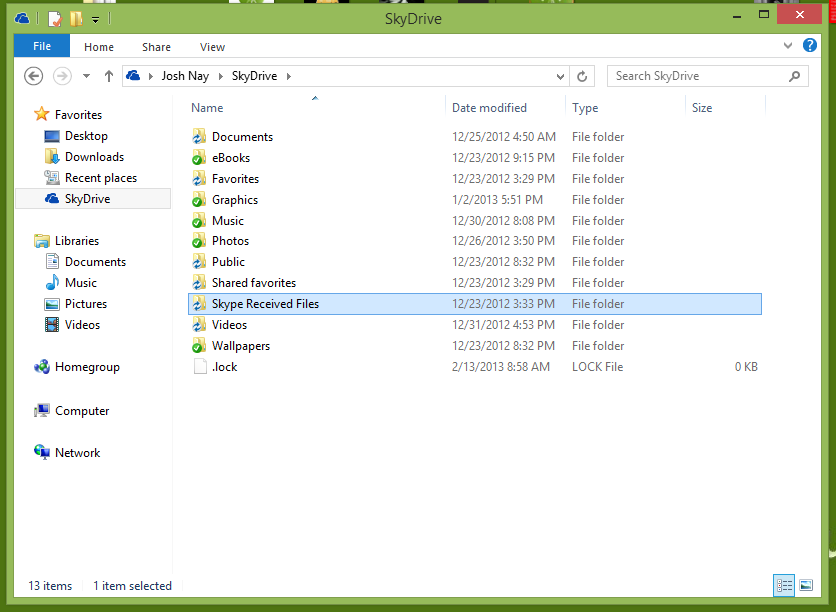Select Favorites in the navigation pane
The height and width of the screenshot is (612, 836).
click(78, 115)
